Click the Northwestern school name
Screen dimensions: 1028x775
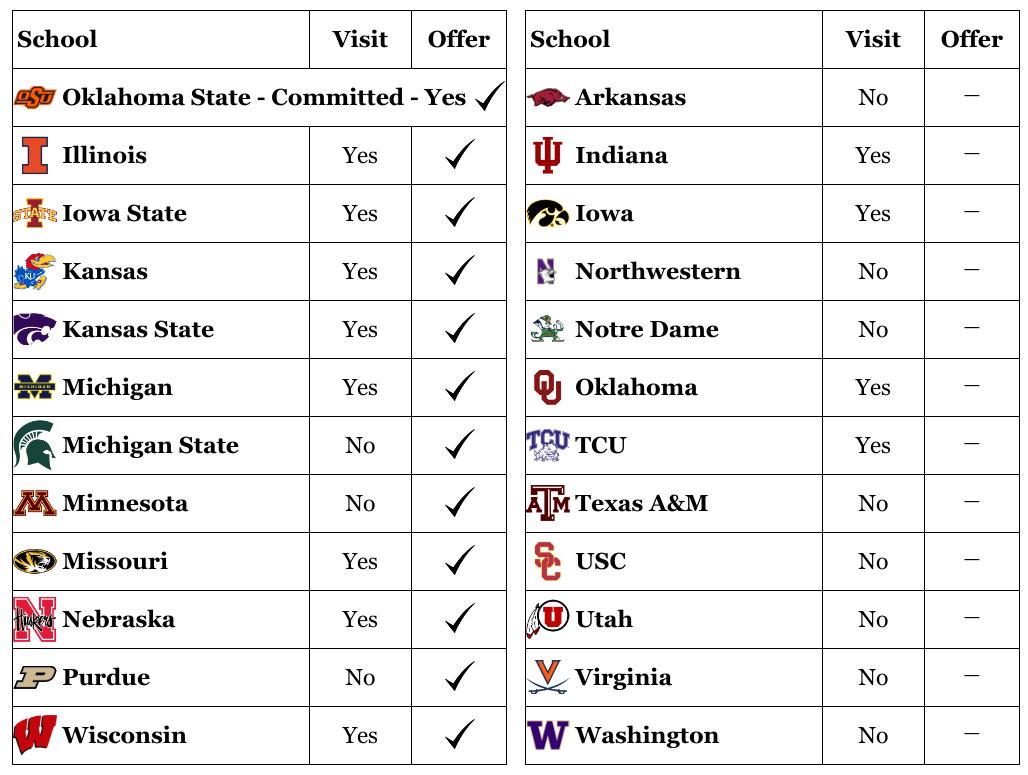coord(658,271)
